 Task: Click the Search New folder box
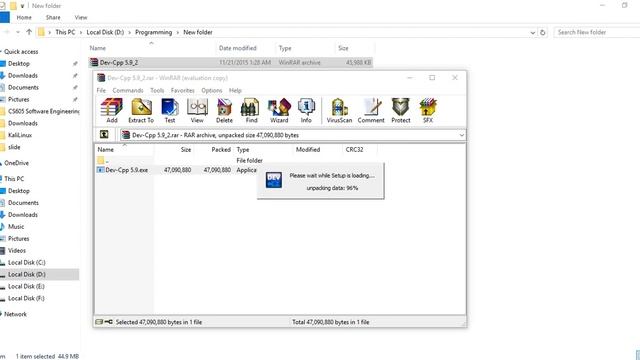tap(596, 32)
